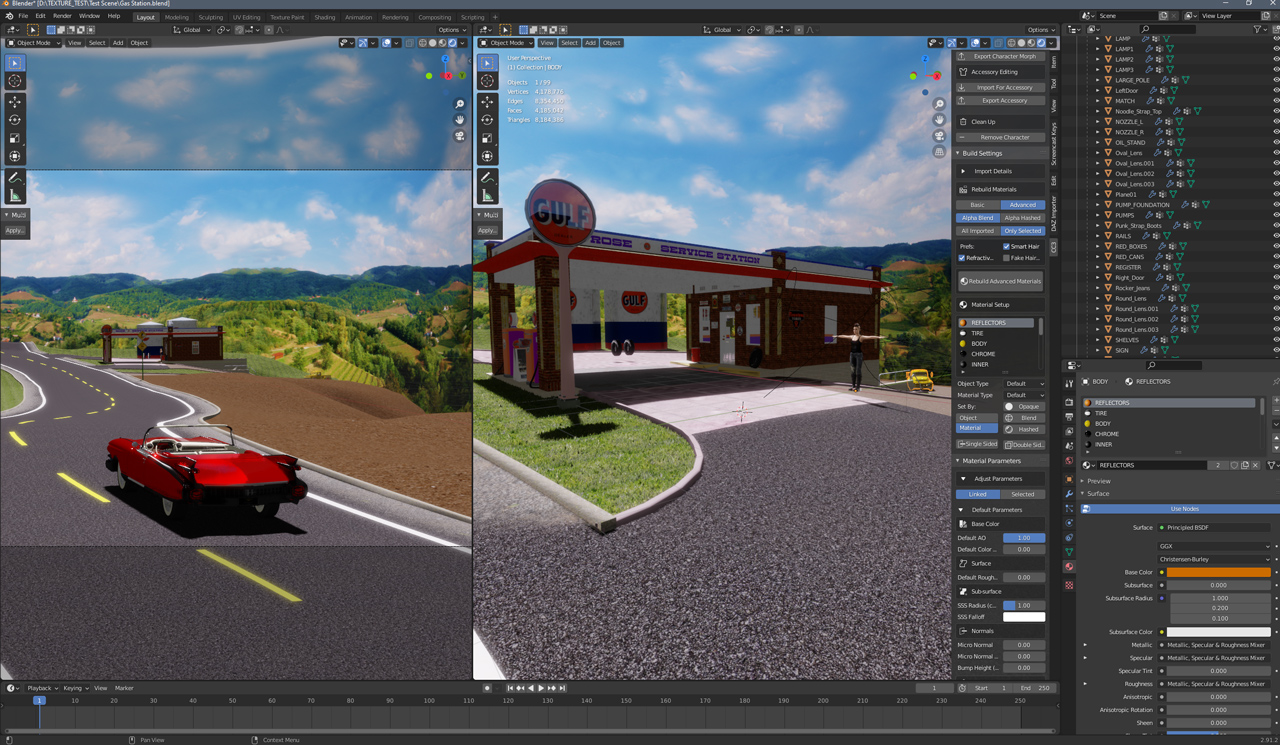This screenshot has height=745, width=1280.
Task: Add a new workspace tab with plus
Action: tap(494, 17)
